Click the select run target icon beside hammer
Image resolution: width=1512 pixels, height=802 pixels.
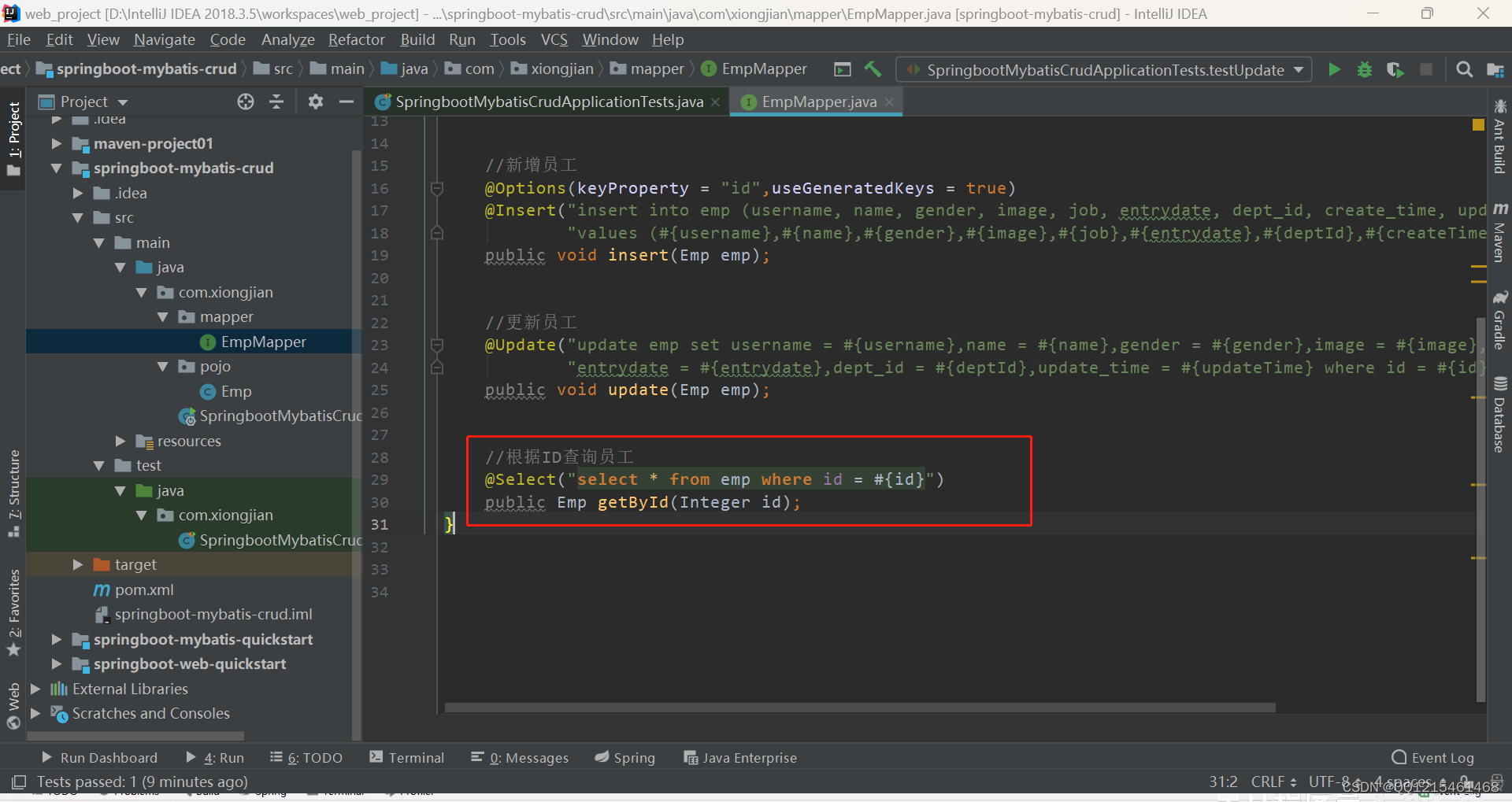pyautogui.click(x=843, y=69)
